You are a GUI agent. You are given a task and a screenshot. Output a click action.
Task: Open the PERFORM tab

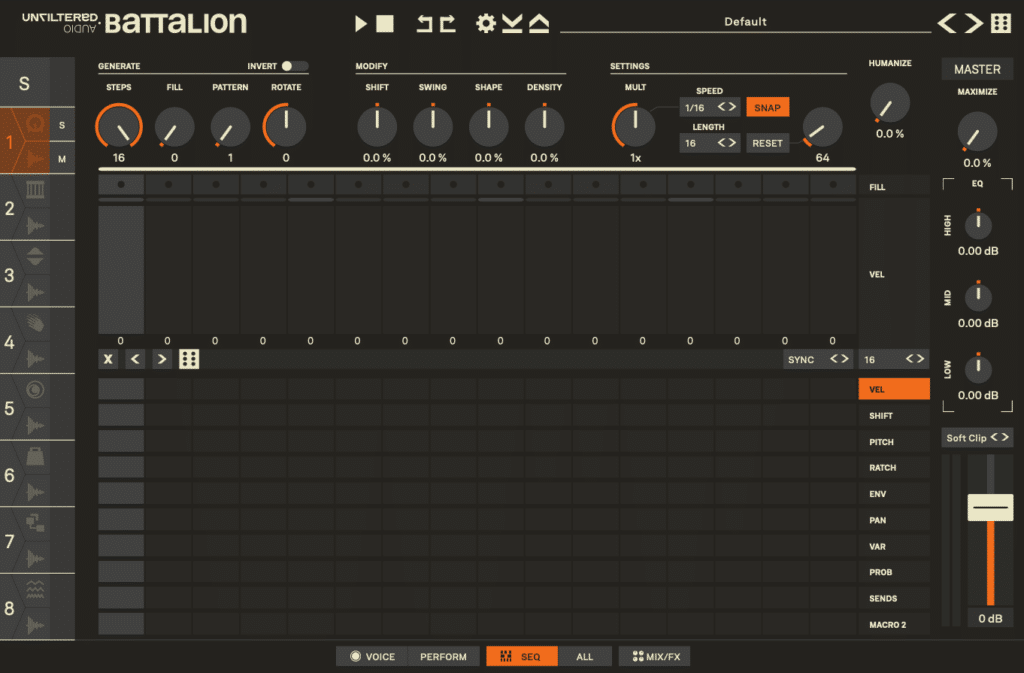[443, 657]
